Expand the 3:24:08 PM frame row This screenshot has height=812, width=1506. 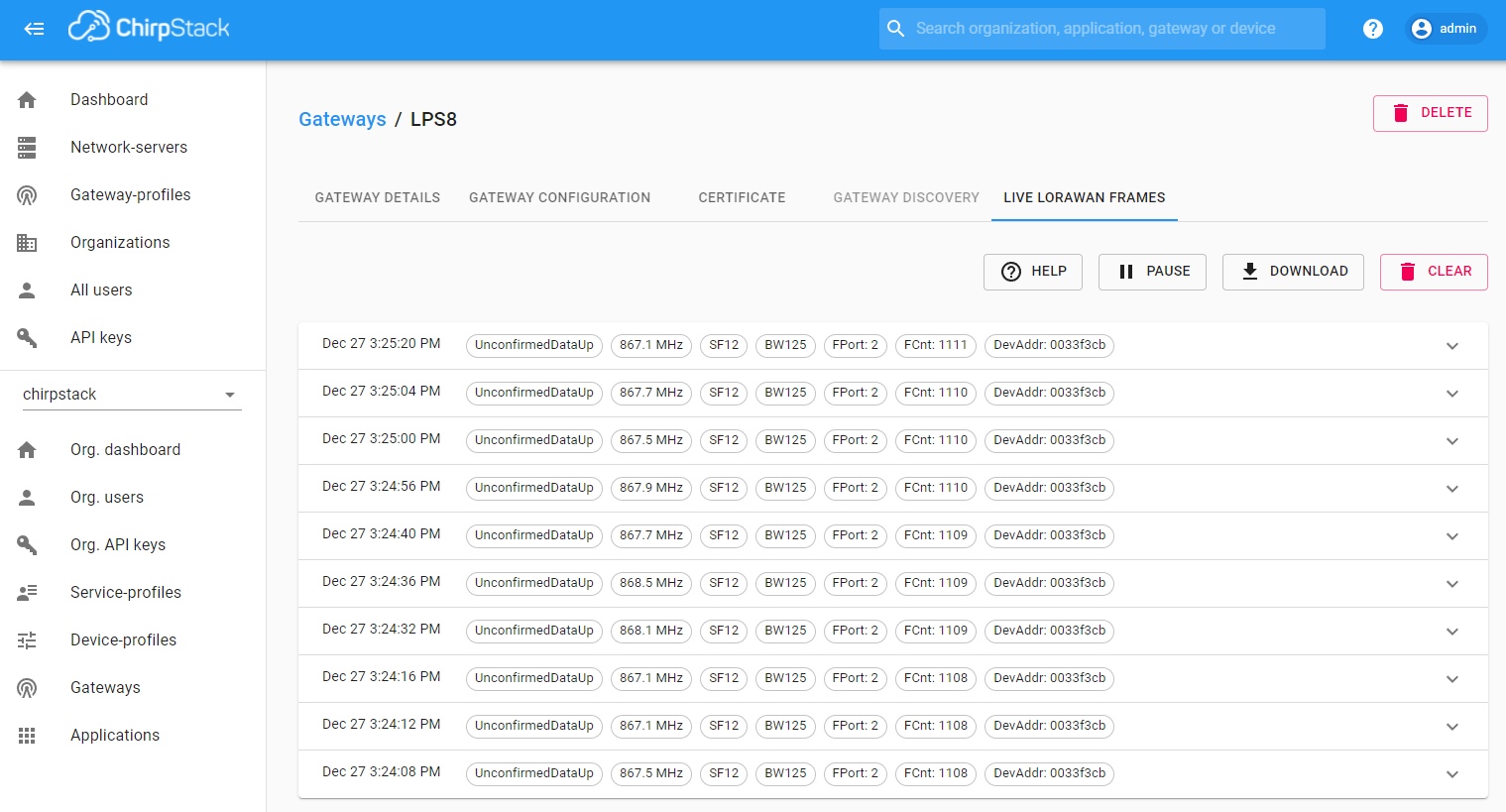[1452, 774]
